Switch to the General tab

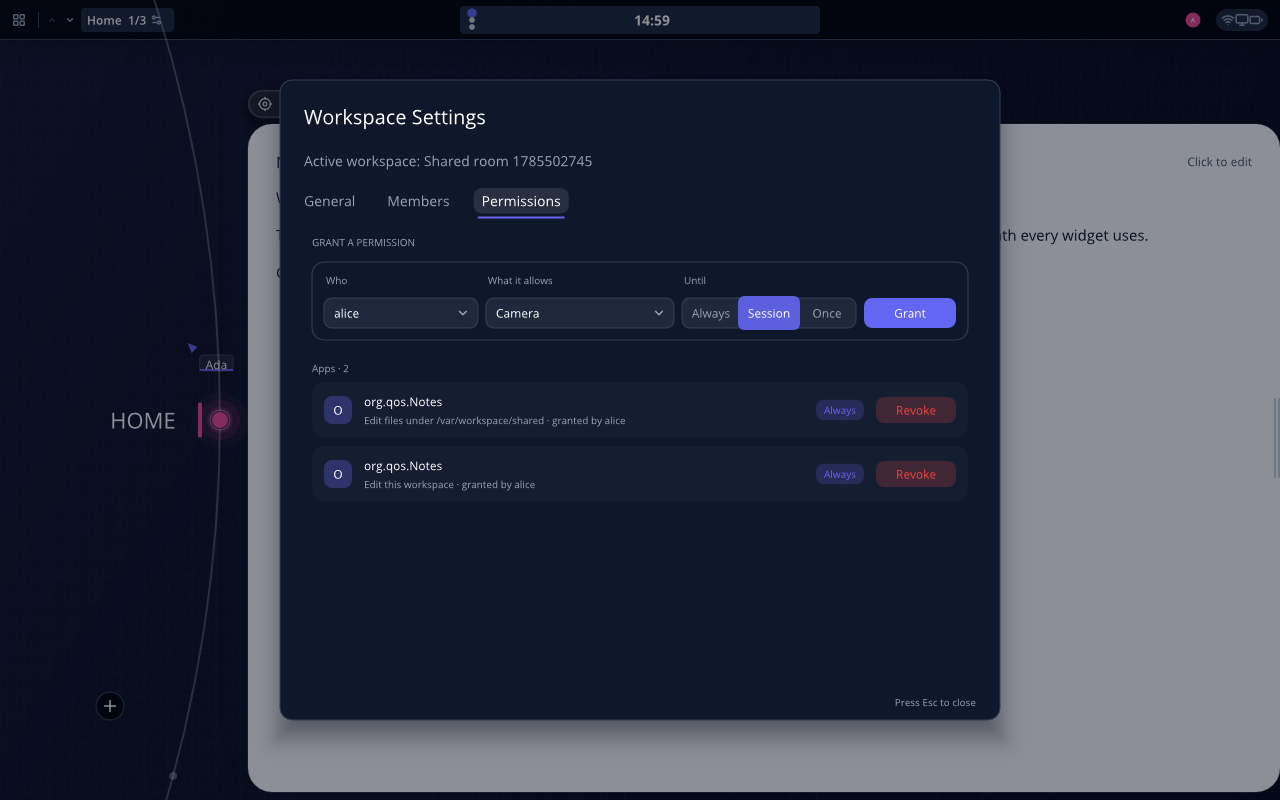point(329,201)
